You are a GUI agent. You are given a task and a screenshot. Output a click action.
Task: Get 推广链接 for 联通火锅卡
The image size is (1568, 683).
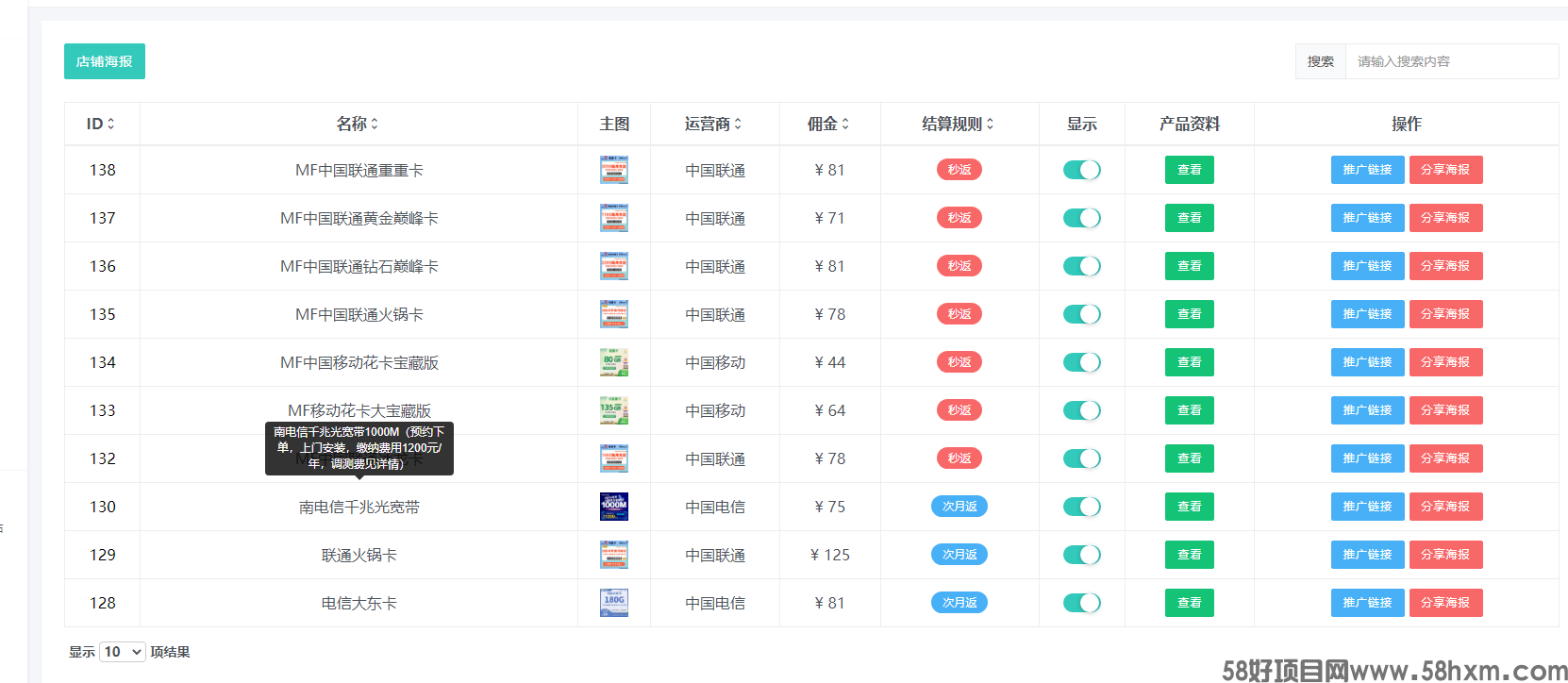[1368, 555]
